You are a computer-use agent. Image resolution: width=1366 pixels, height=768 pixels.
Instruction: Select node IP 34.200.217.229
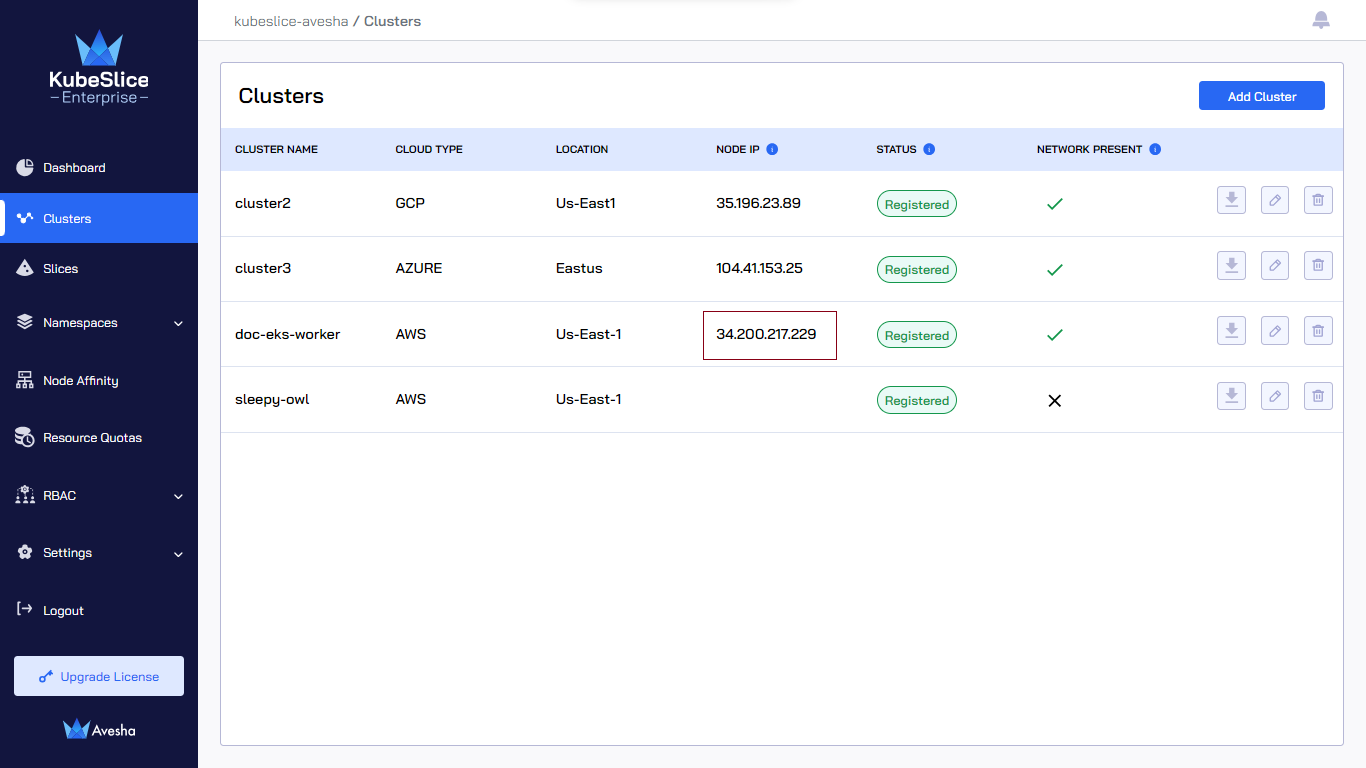point(766,334)
